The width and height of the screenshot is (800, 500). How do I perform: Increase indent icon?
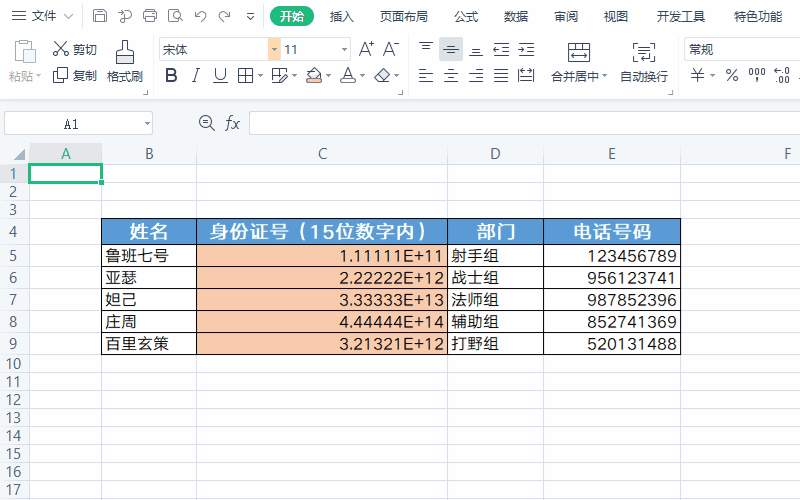pos(526,49)
